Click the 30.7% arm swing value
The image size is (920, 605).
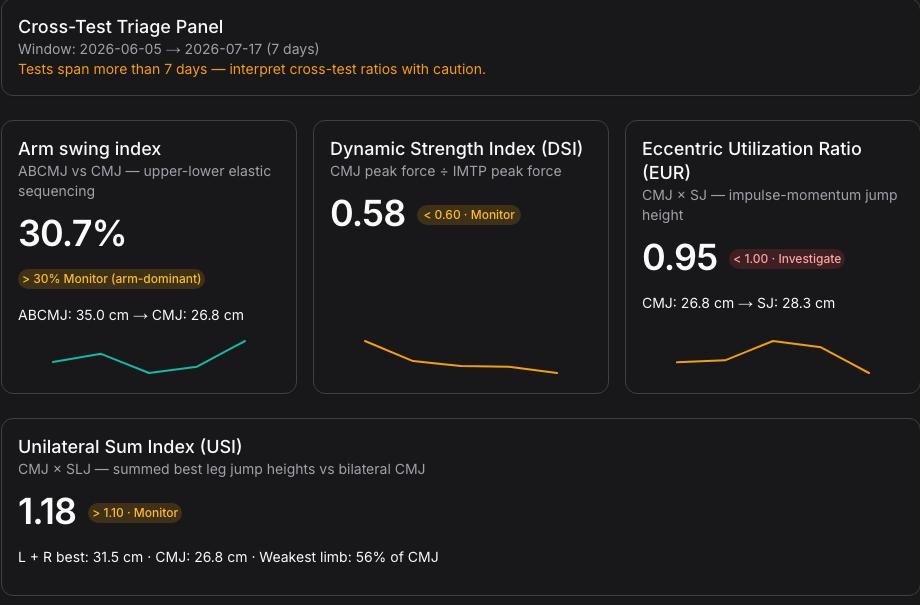[72, 233]
